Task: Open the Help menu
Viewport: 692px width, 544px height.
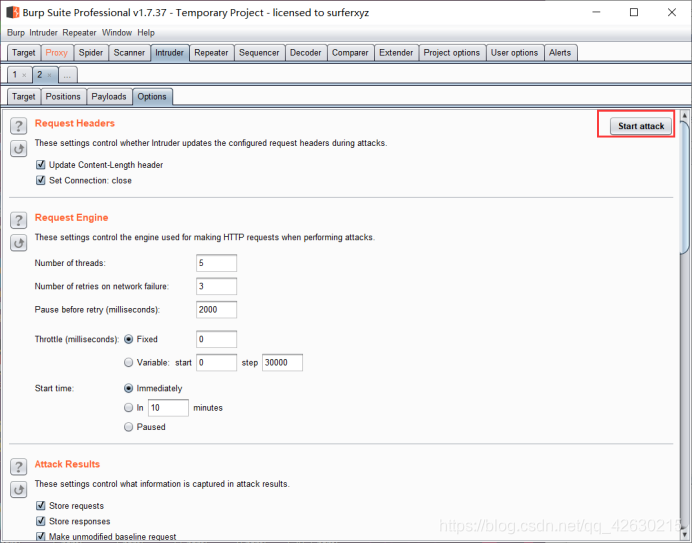Action: 146,33
